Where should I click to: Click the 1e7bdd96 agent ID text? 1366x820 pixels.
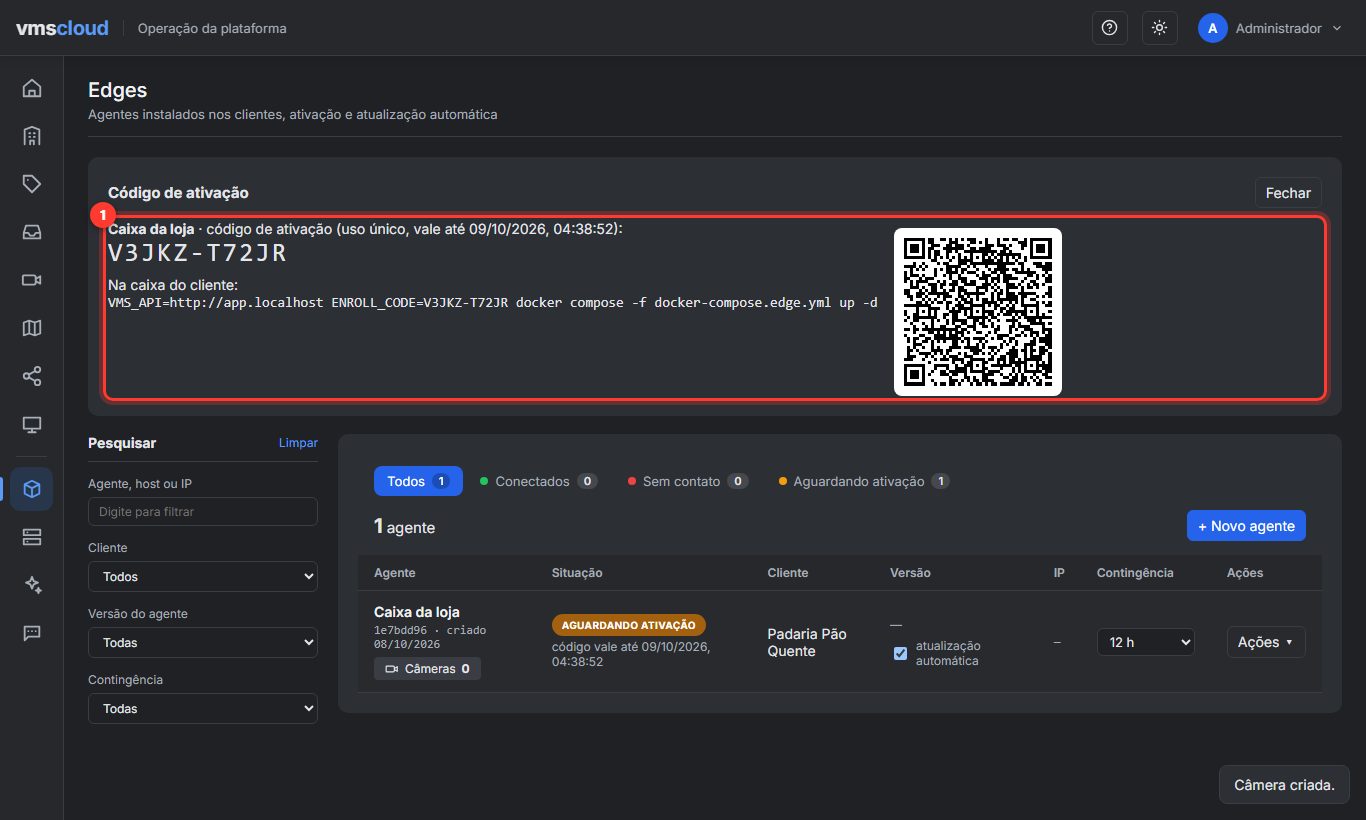click(401, 631)
